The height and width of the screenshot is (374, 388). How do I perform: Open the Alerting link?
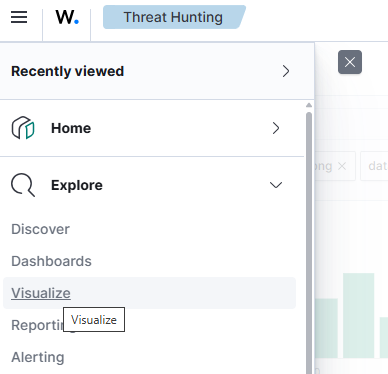(x=38, y=357)
